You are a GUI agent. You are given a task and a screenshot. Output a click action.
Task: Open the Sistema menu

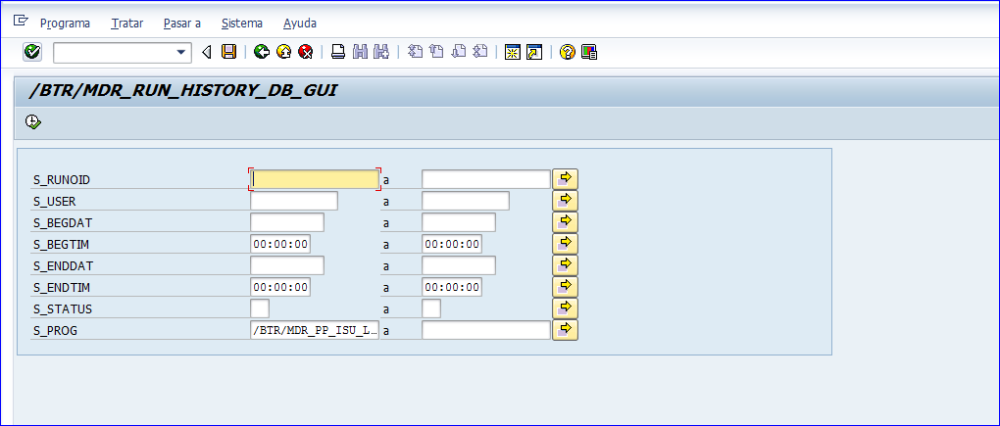point(242,24)
